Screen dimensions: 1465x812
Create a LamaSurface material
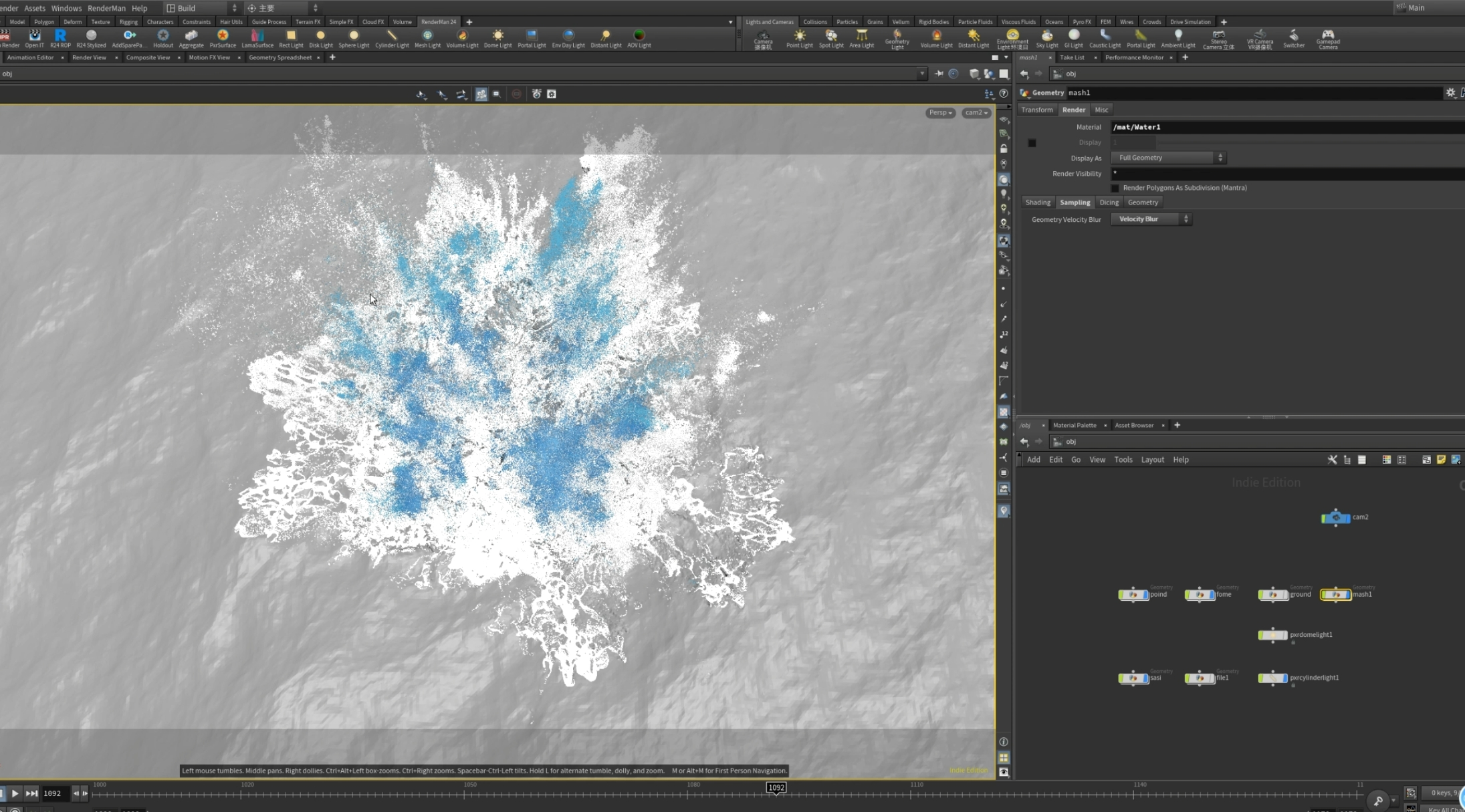(257, 37)
